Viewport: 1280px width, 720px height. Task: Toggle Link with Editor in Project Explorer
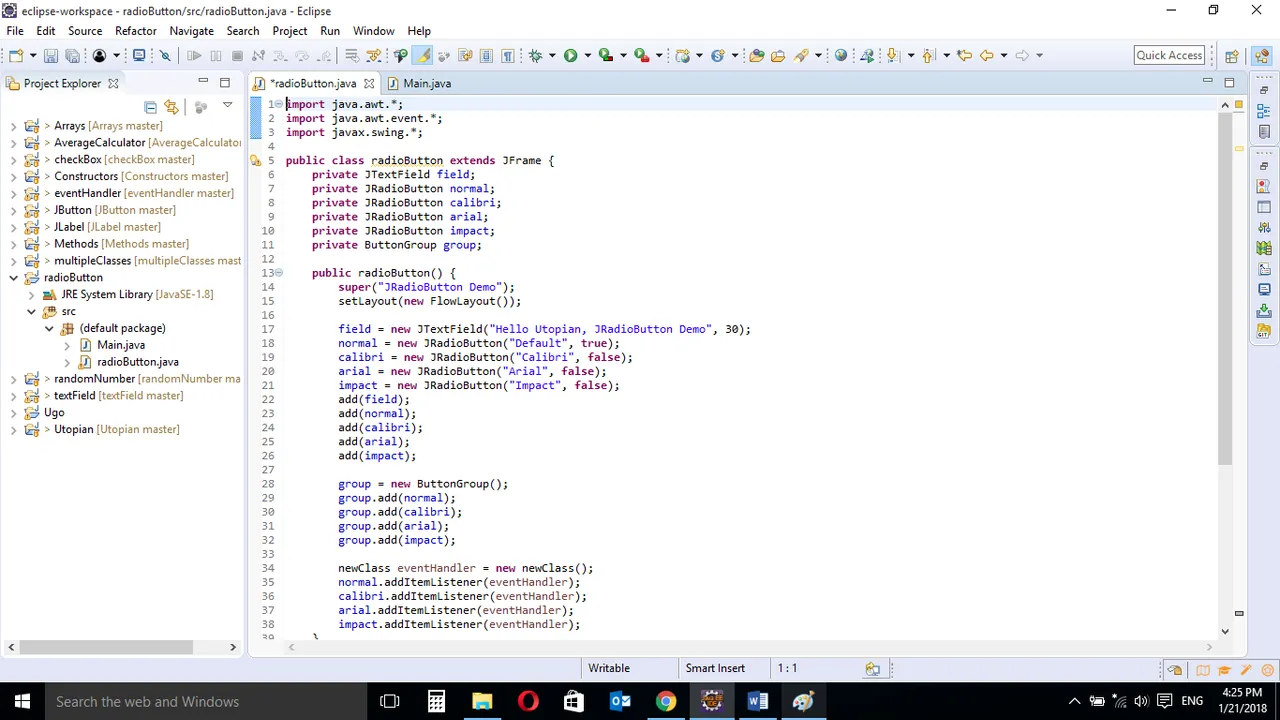[x=171, y=106]
